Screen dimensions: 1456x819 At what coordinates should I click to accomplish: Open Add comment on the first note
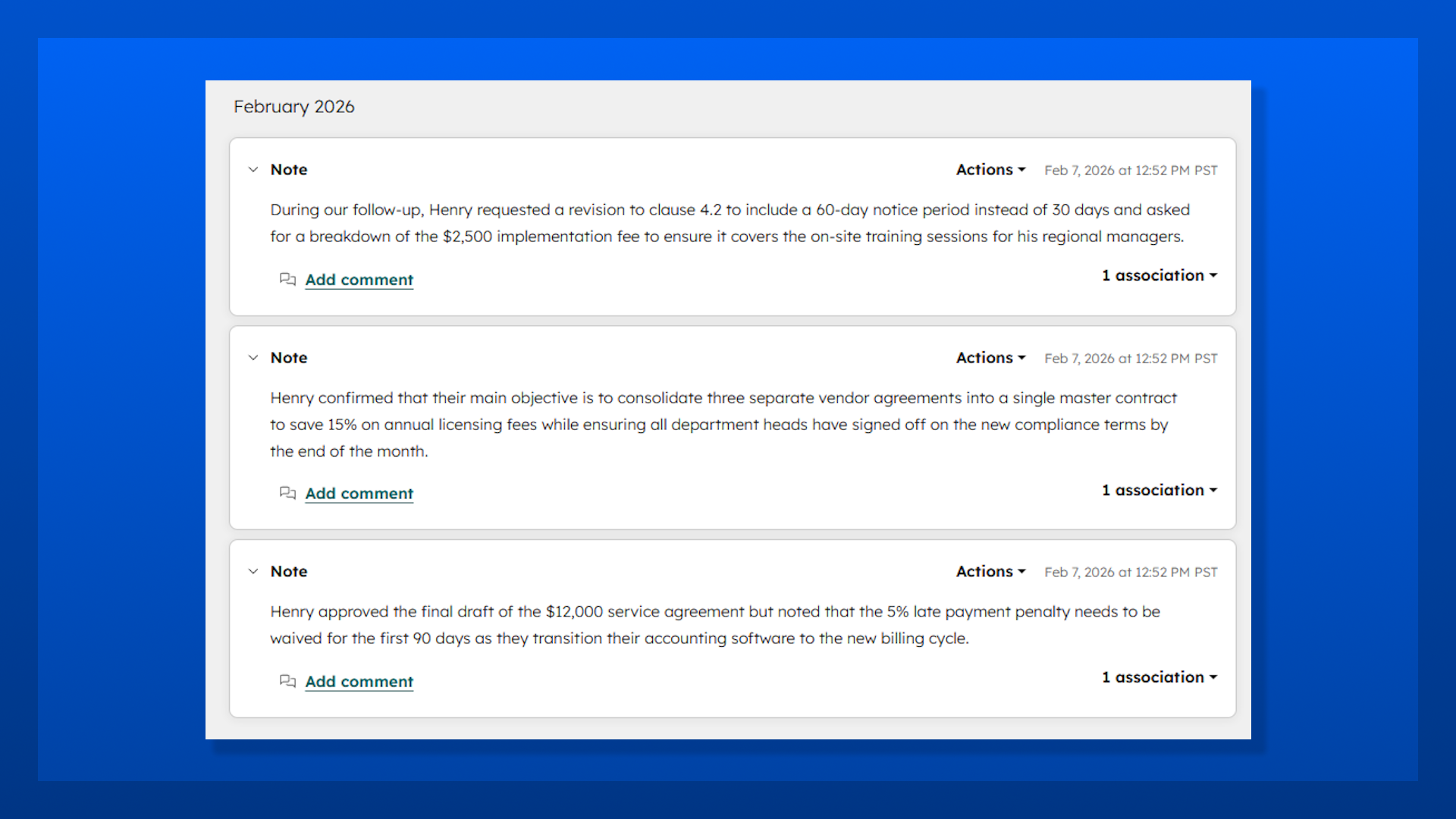[x=359, y=280]
